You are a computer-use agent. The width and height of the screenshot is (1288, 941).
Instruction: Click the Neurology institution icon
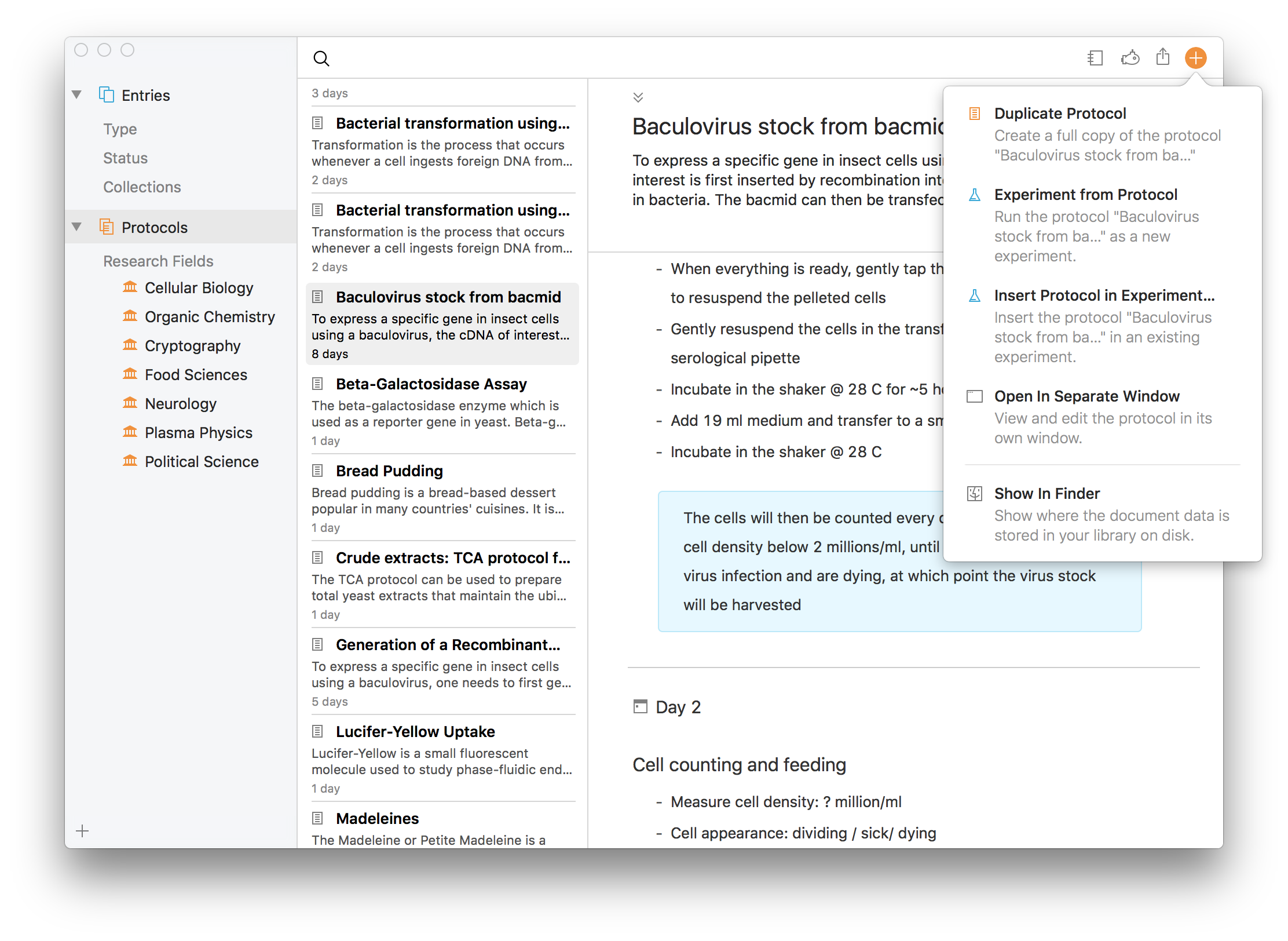click(x=130, y=403)
